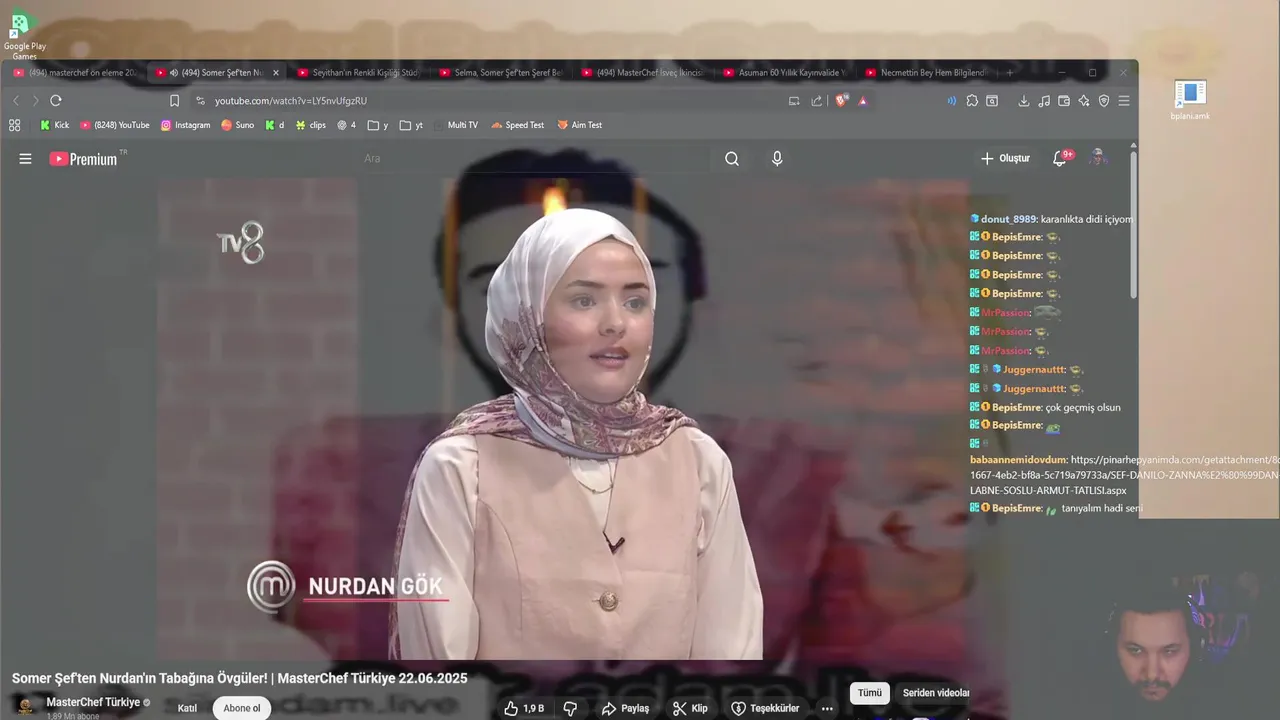Click the video player showing Nurdan Gök
Screen dimensions: 1280x720
pyautogui.click(x=563, y=420)
